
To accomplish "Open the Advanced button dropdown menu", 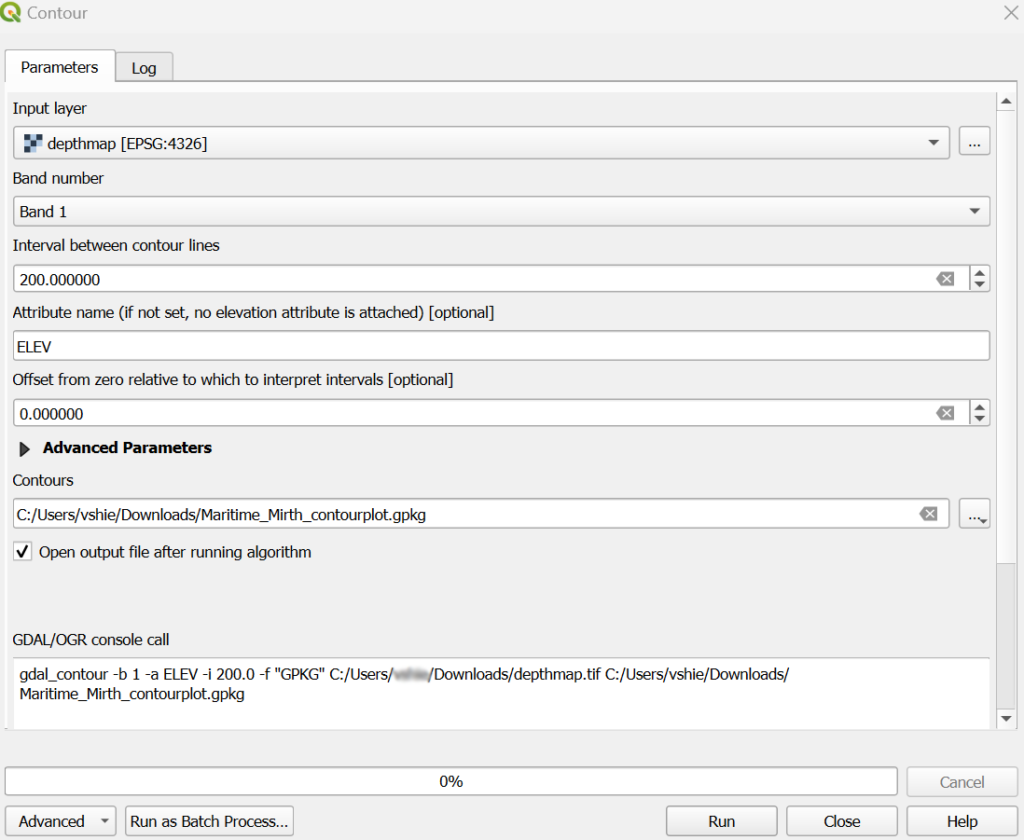I will tap(60, 821).
